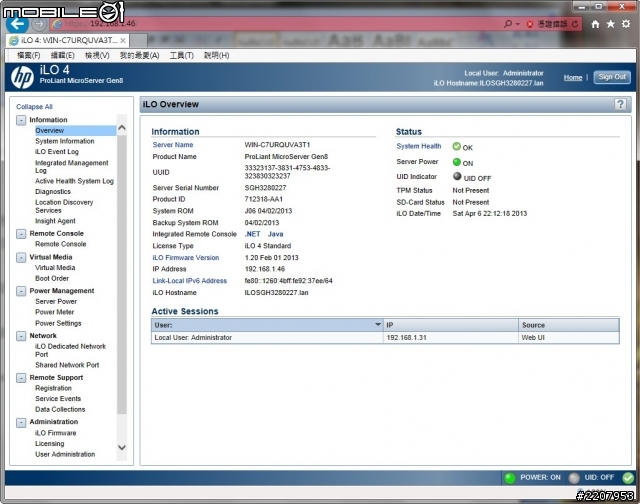Open the 檔案(F) menu
Viewport: 640px width, 504px height.
pyautogui.click(x=28, y=56)
